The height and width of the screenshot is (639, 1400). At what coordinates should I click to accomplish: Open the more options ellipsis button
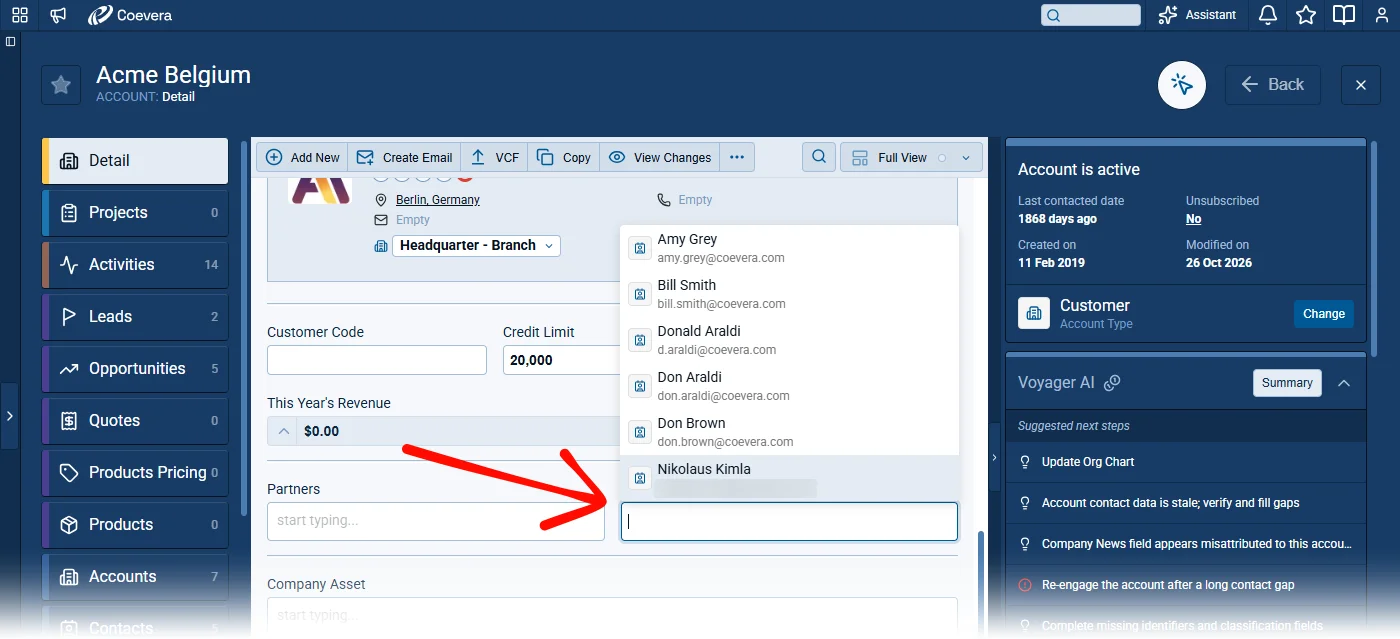pos(737,157)
